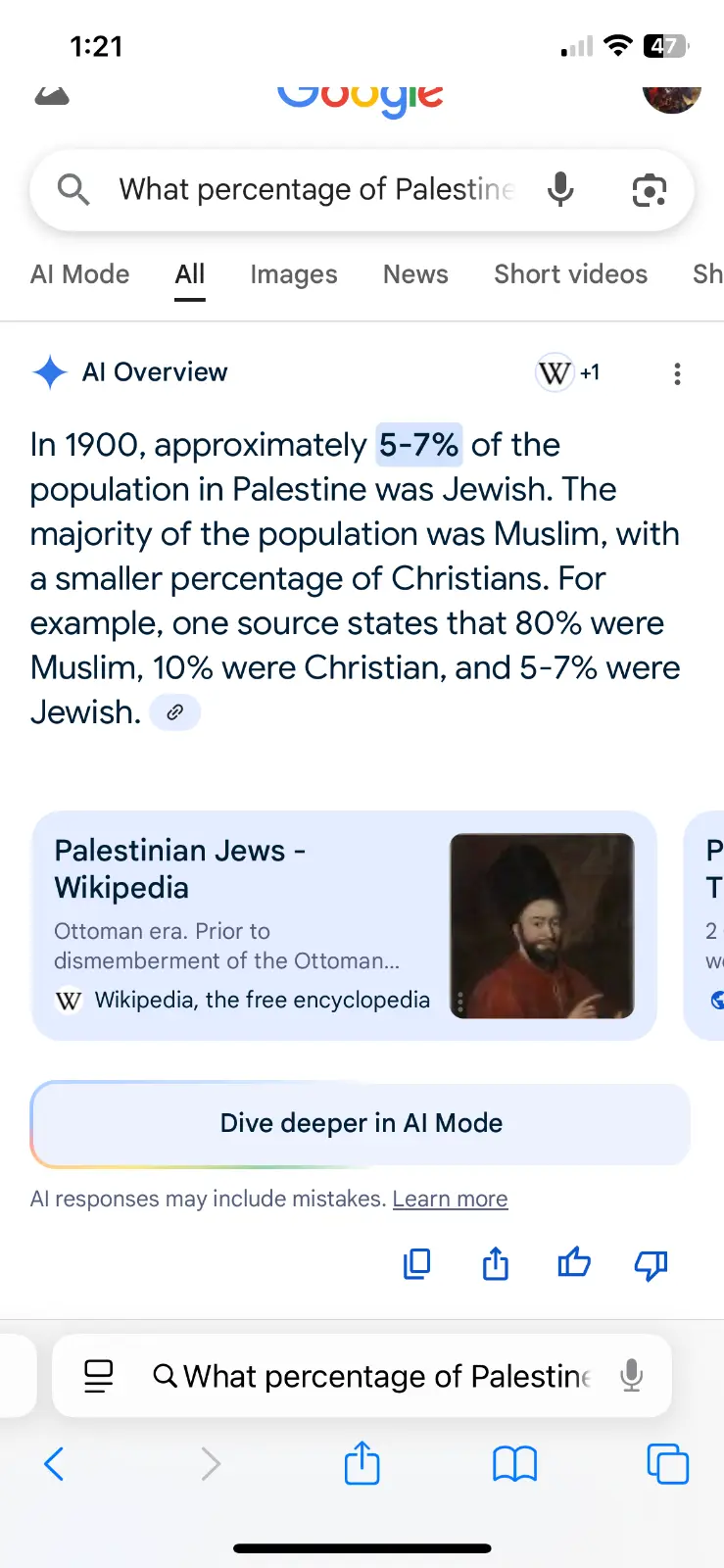724x1568 pixels.
Task: Tap the Google search query field
Action: [x=315, y=189]
